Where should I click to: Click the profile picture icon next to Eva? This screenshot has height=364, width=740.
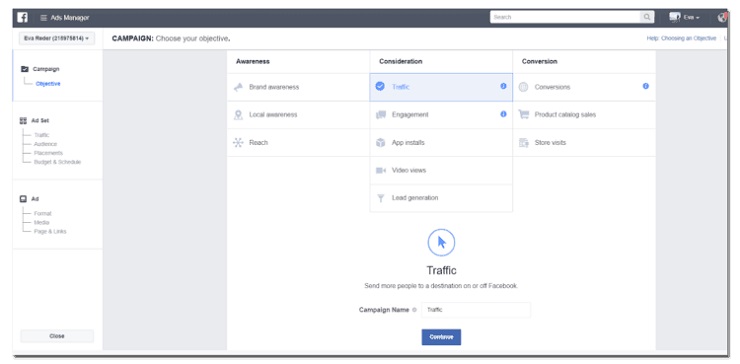point(674,17)
